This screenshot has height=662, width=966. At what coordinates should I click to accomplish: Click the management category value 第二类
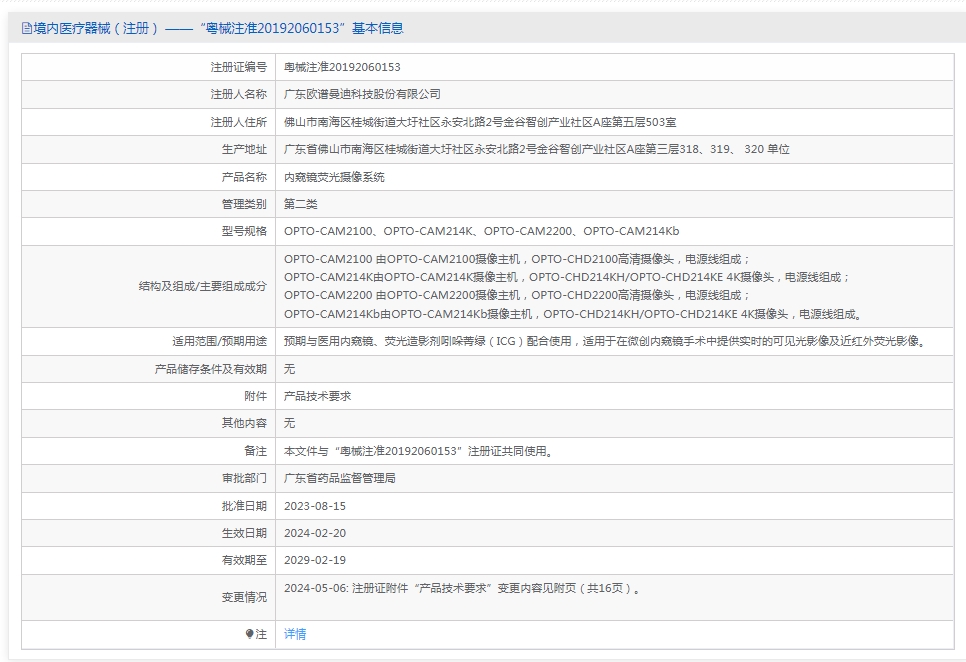tap(300, 204)
